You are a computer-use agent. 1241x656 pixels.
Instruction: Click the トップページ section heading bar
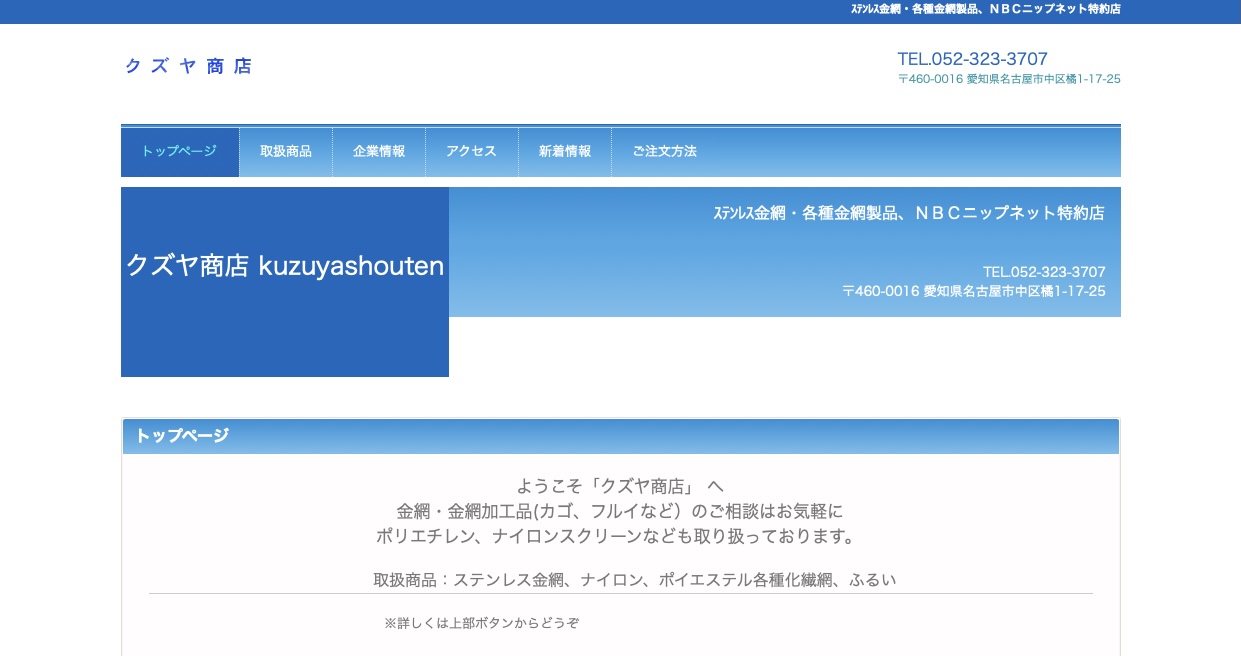(x=181, y=436)
